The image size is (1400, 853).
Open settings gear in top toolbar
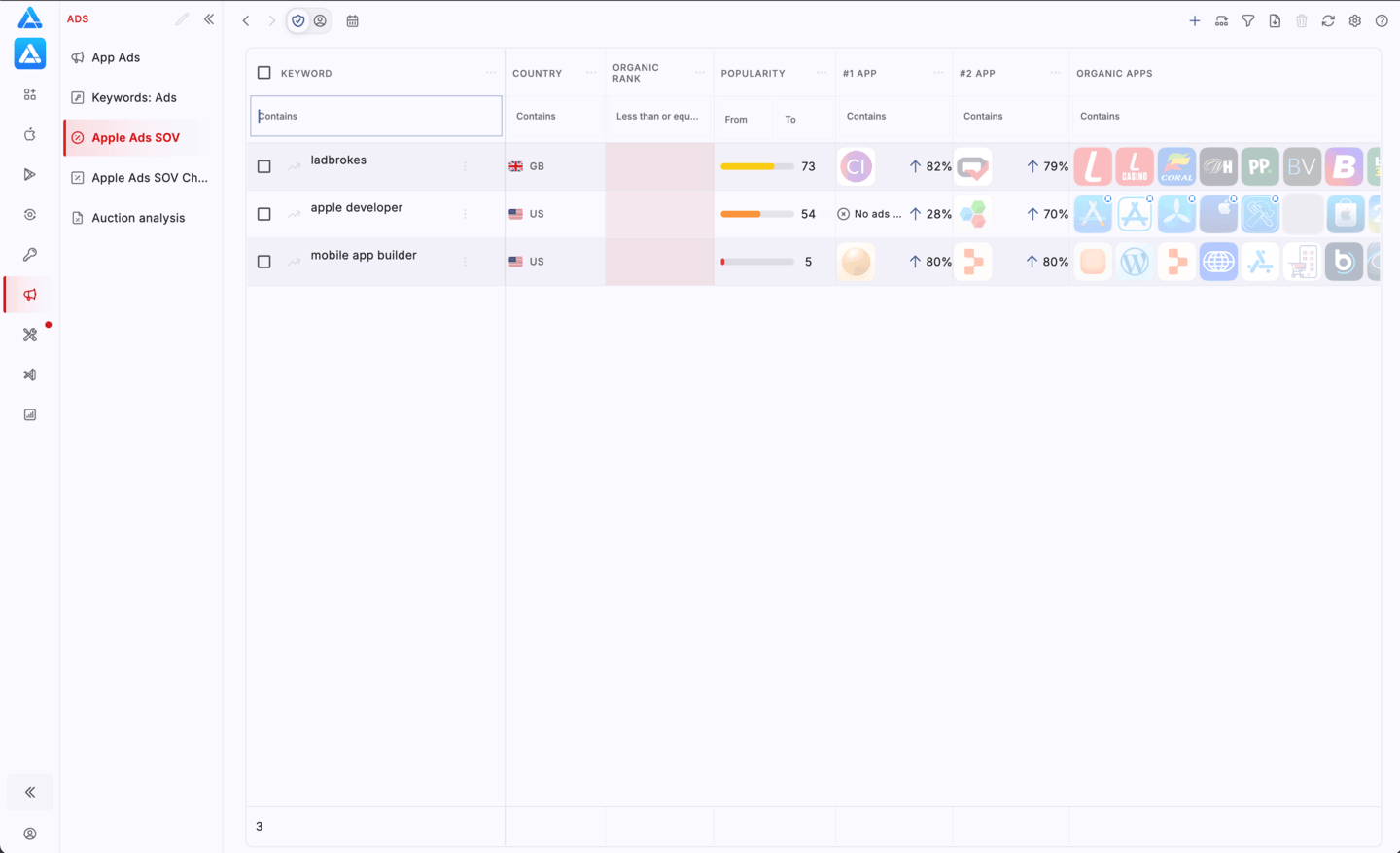1354,20
